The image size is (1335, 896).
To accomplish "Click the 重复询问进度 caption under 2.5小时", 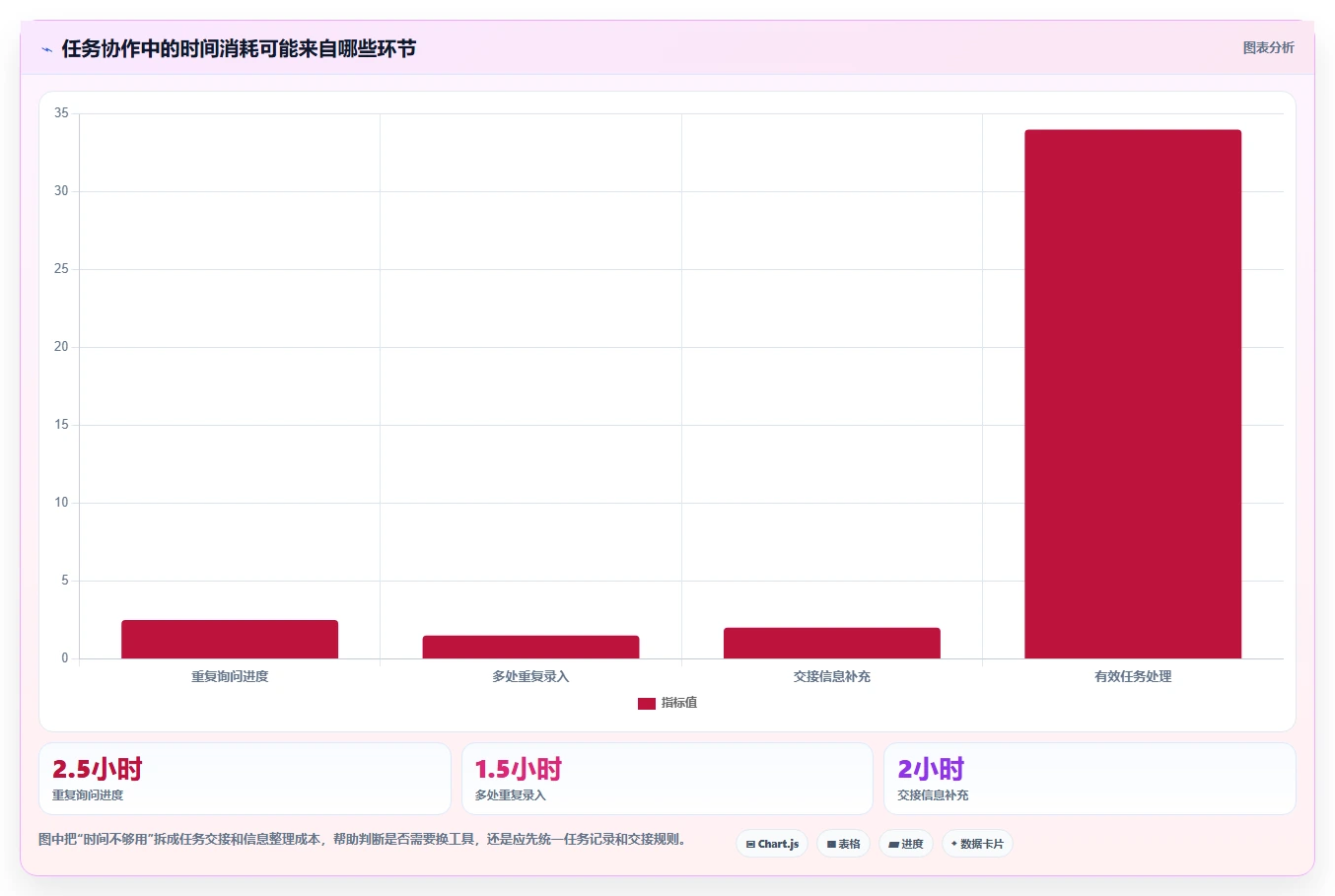I will tap(88, 795).
